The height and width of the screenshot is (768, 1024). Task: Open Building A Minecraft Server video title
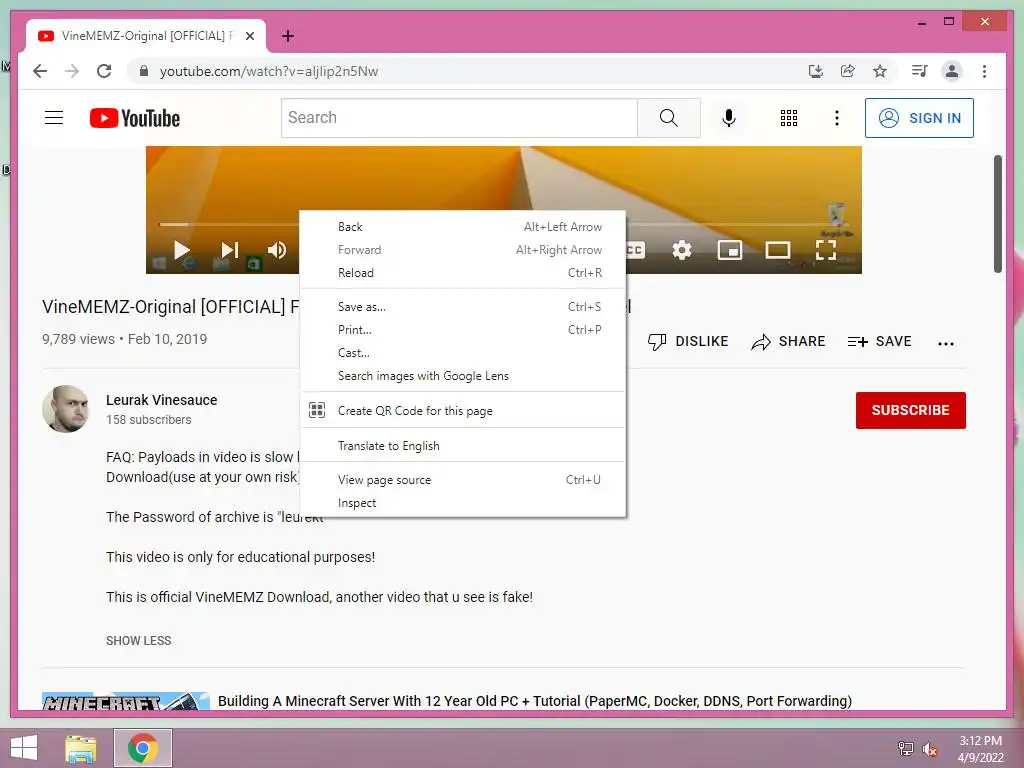[534, 701]
